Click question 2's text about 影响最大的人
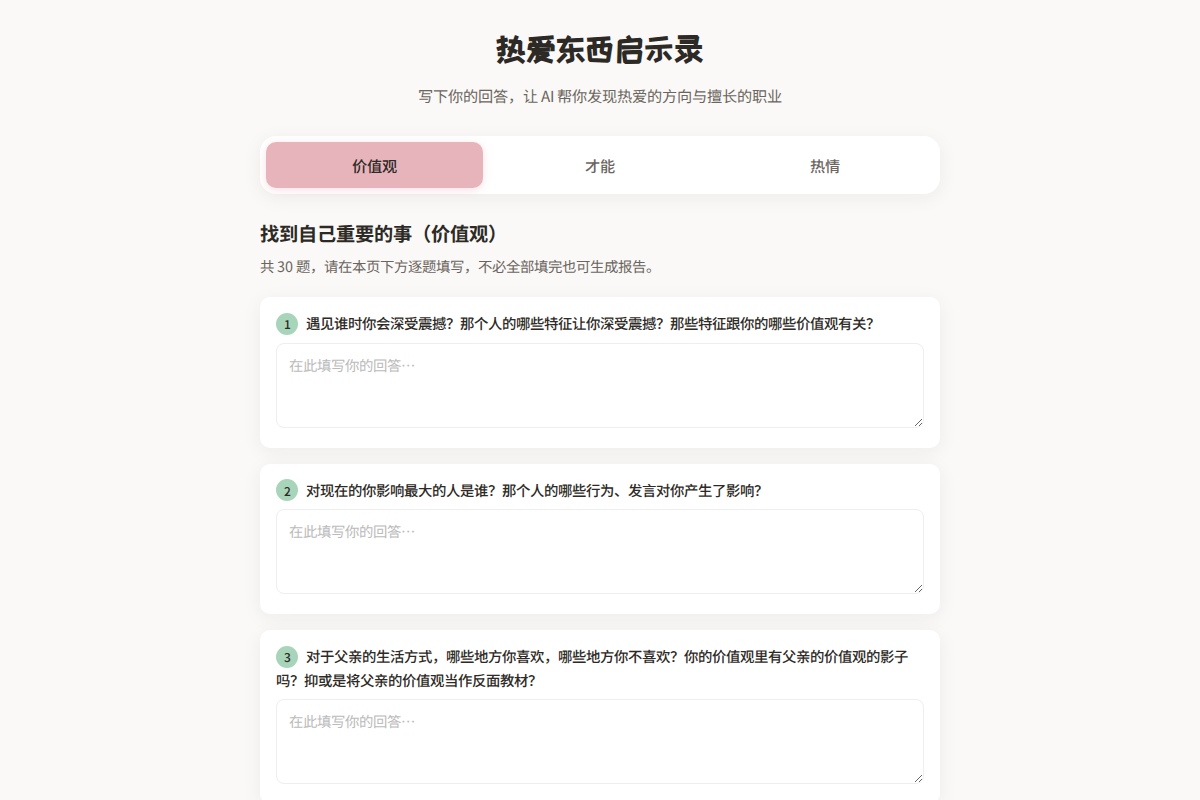The height and width of the screenshot is (800, 1200). click(530, 491)
